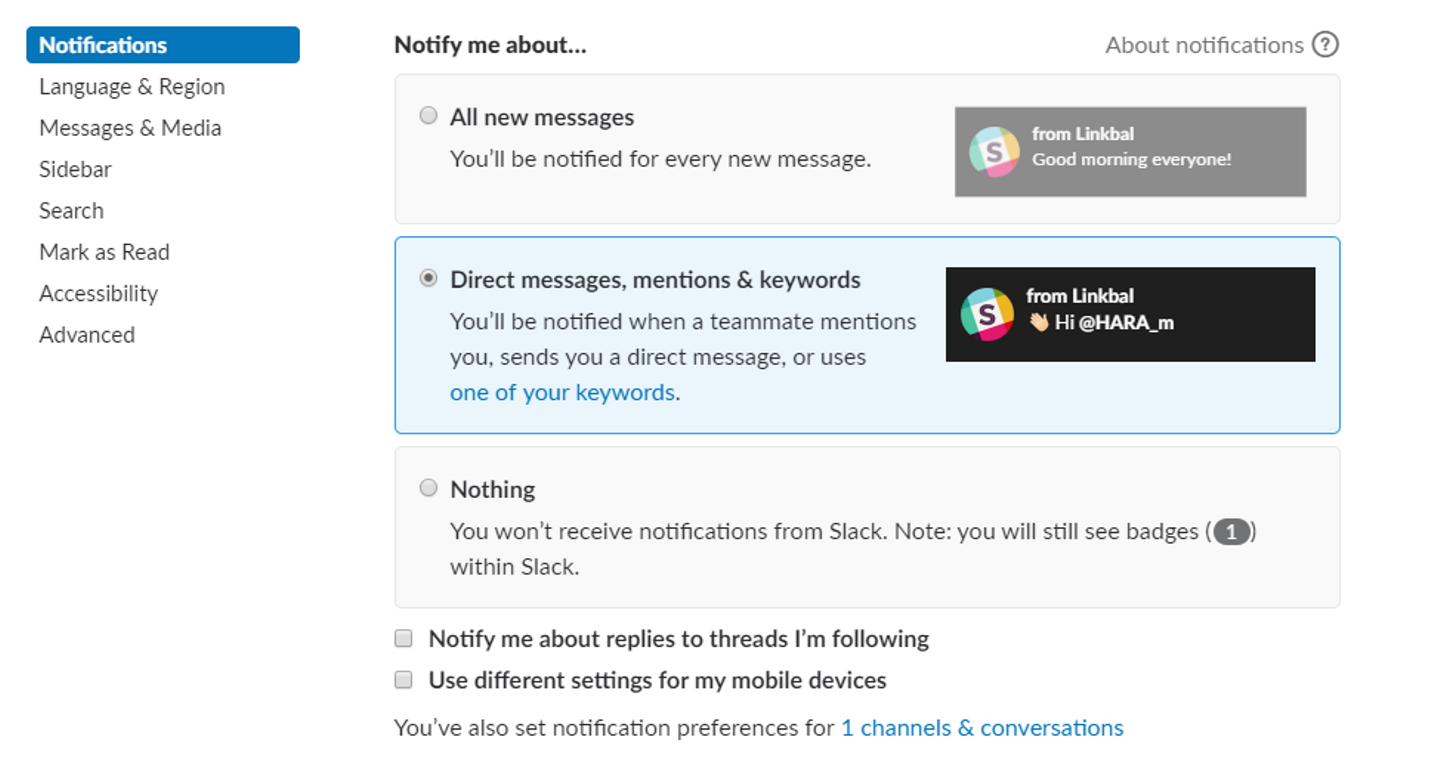Go to Messages & Media preferences
This screenshot has width=1440, height=764.
[x=130, y=128]
